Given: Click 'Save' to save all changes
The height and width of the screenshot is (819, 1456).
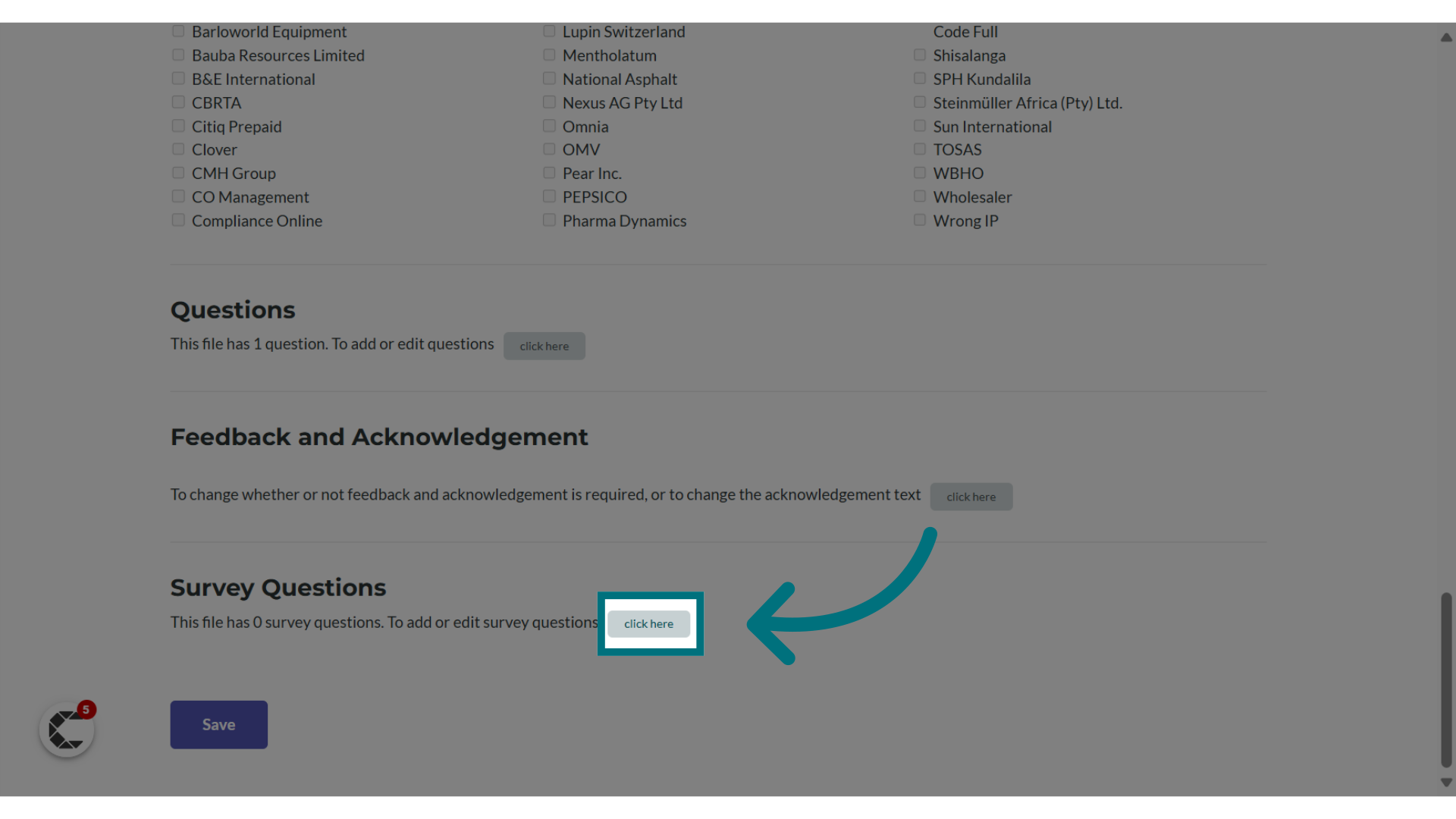Looking at the screenshot, I should point(219,724).
